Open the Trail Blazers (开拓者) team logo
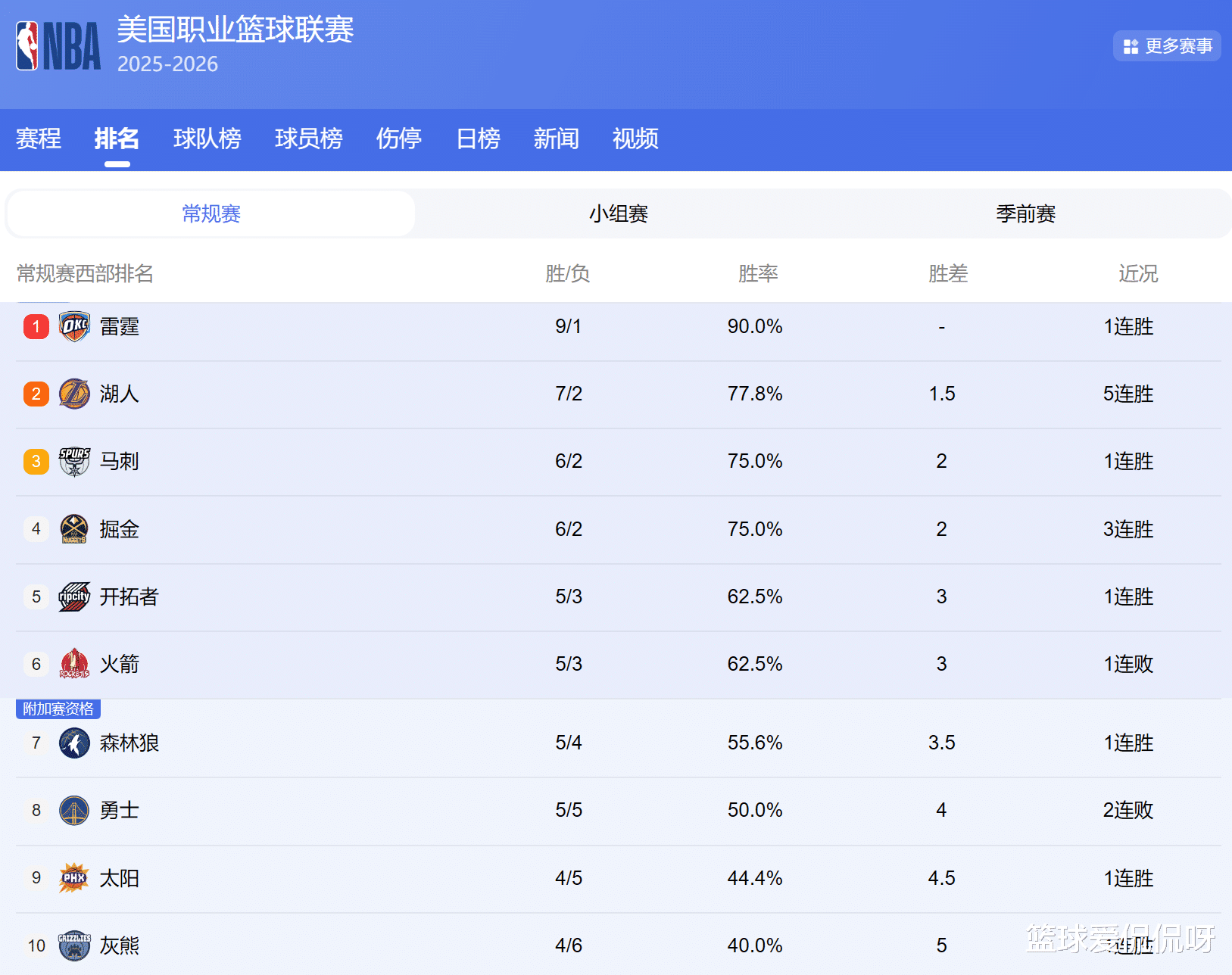1232x975 pixels. 74,597
